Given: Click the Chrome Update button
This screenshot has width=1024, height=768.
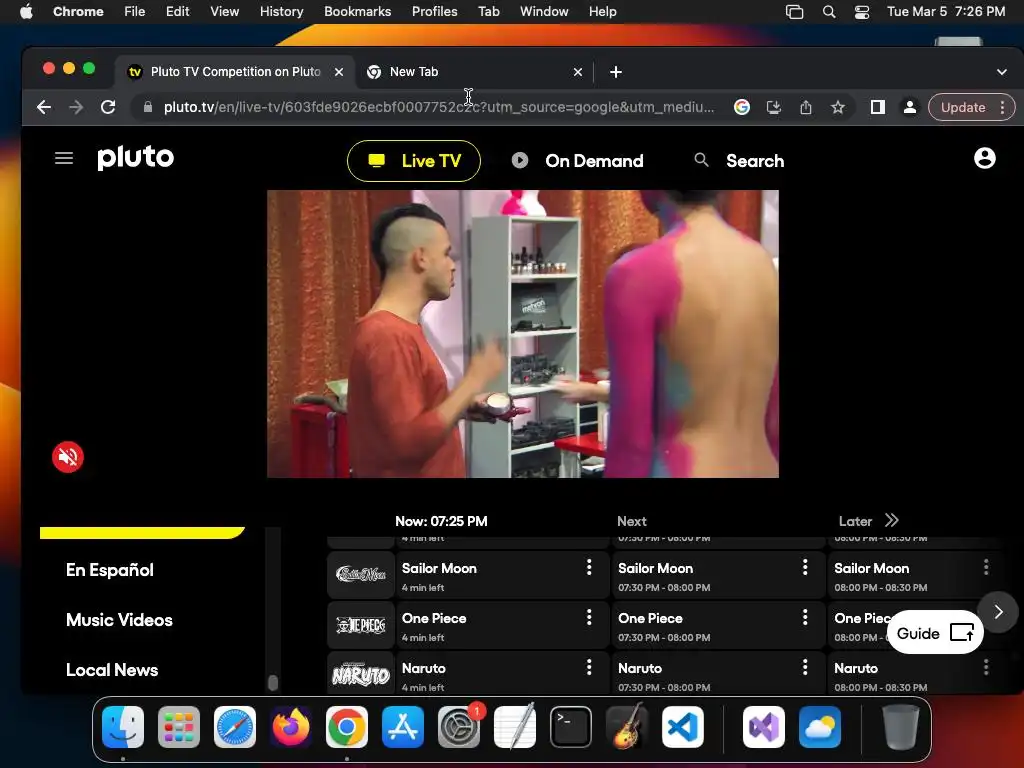Looking at the screenshot, I should click(963, 107).
